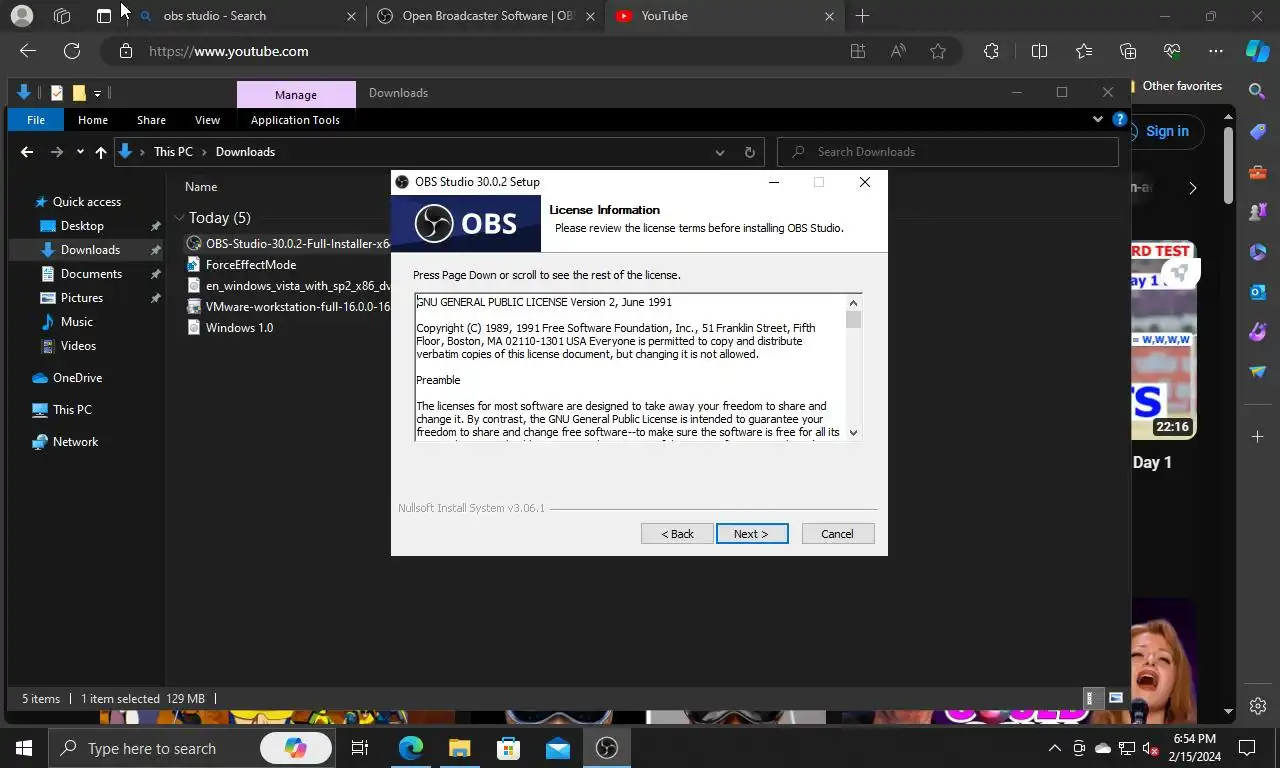Open Mail app from taskbar

click(557, 748)
